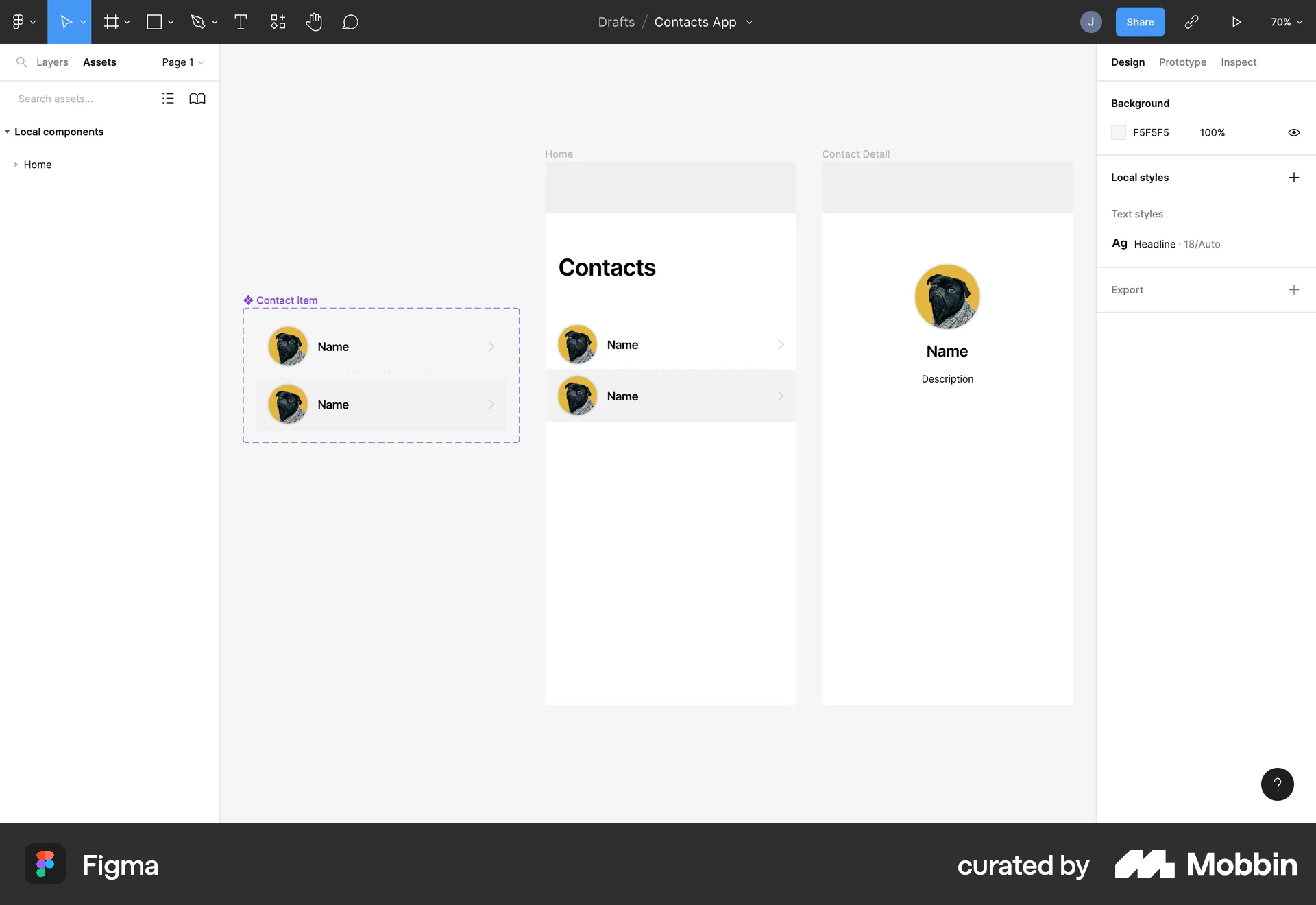Select the Hand tool
Screen dimensions: 1316x905
[x=314, y=21]
